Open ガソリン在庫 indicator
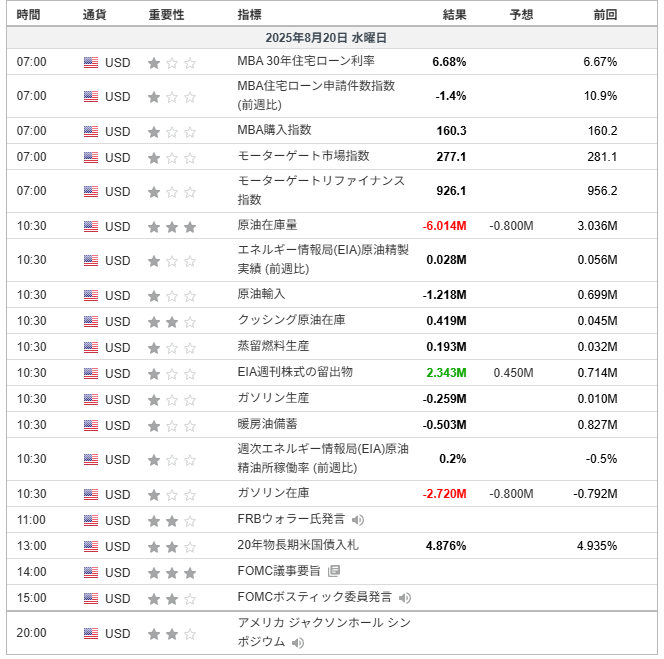Screen dimensions: 664x659 pyautogui.click(x=273, y=493)
